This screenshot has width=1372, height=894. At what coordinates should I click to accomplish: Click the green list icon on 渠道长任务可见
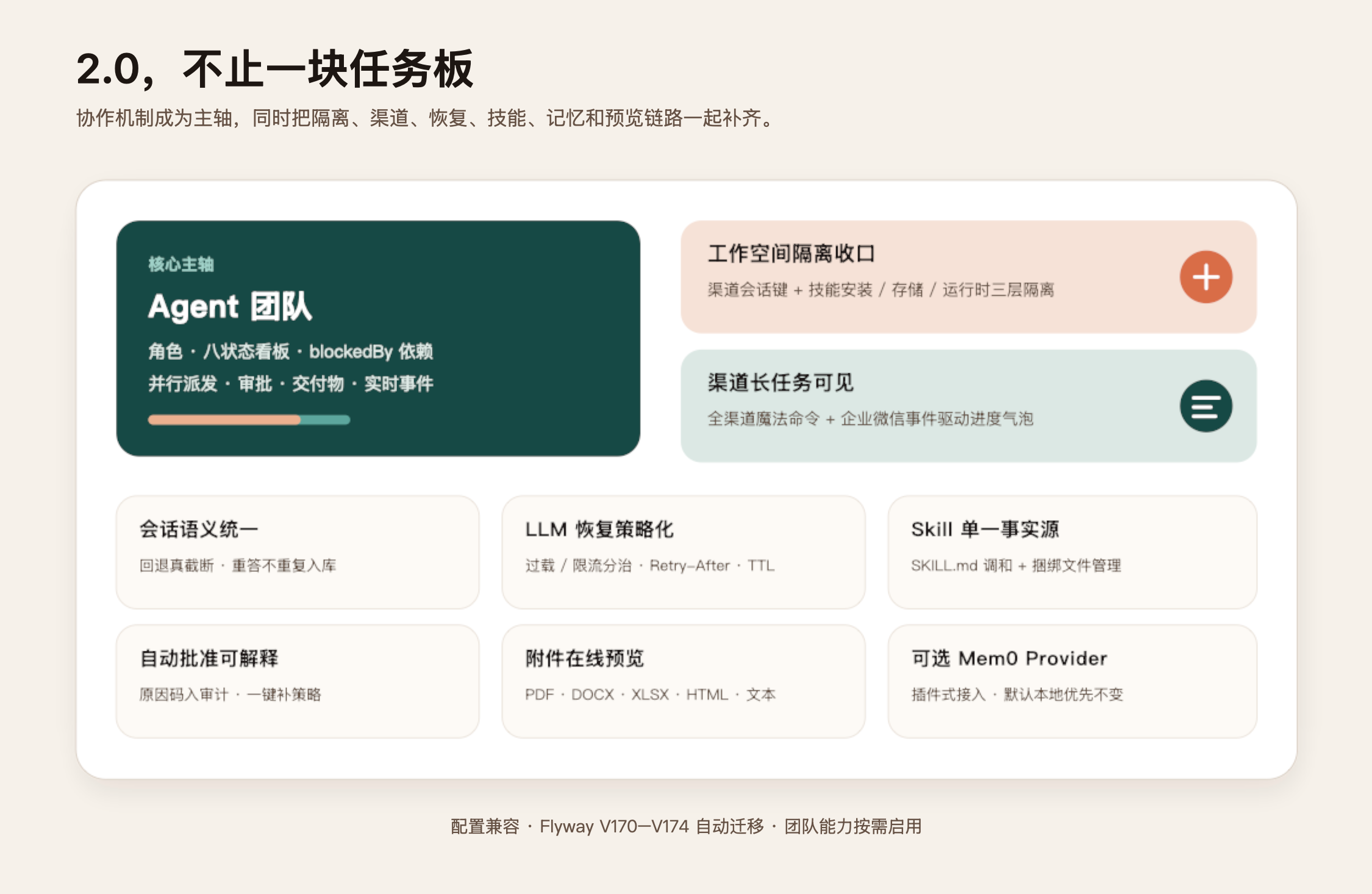point(1206,406)
